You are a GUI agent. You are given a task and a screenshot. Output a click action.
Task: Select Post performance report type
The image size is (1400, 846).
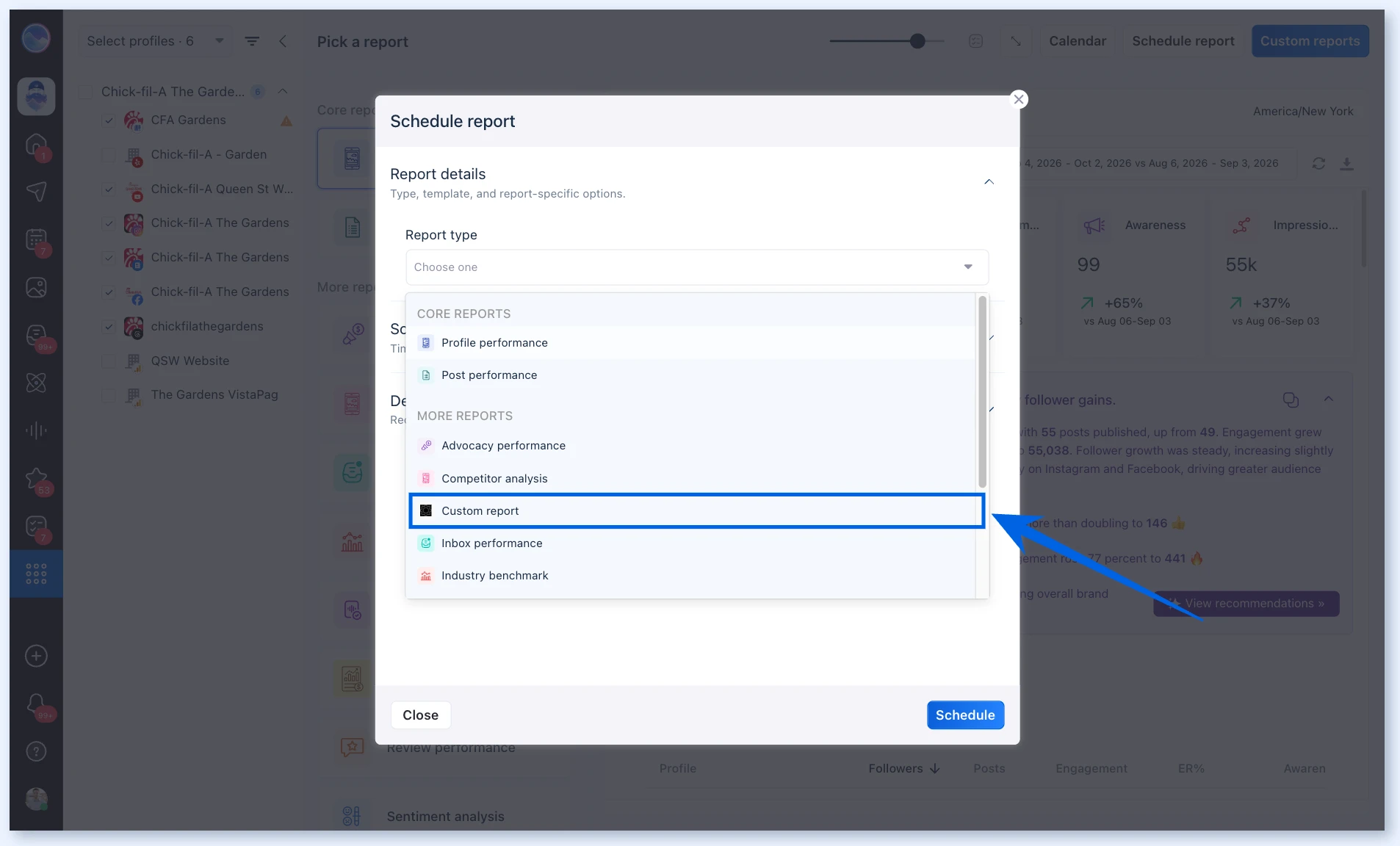(x=691, y=375)
